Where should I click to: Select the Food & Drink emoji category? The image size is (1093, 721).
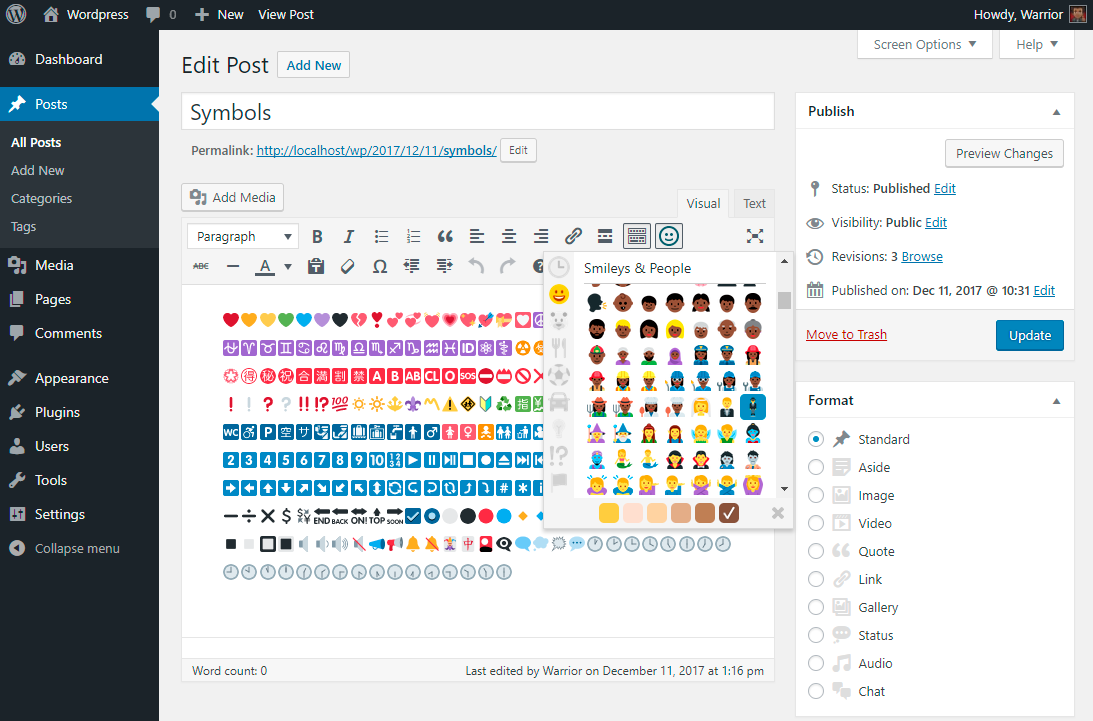559,349
